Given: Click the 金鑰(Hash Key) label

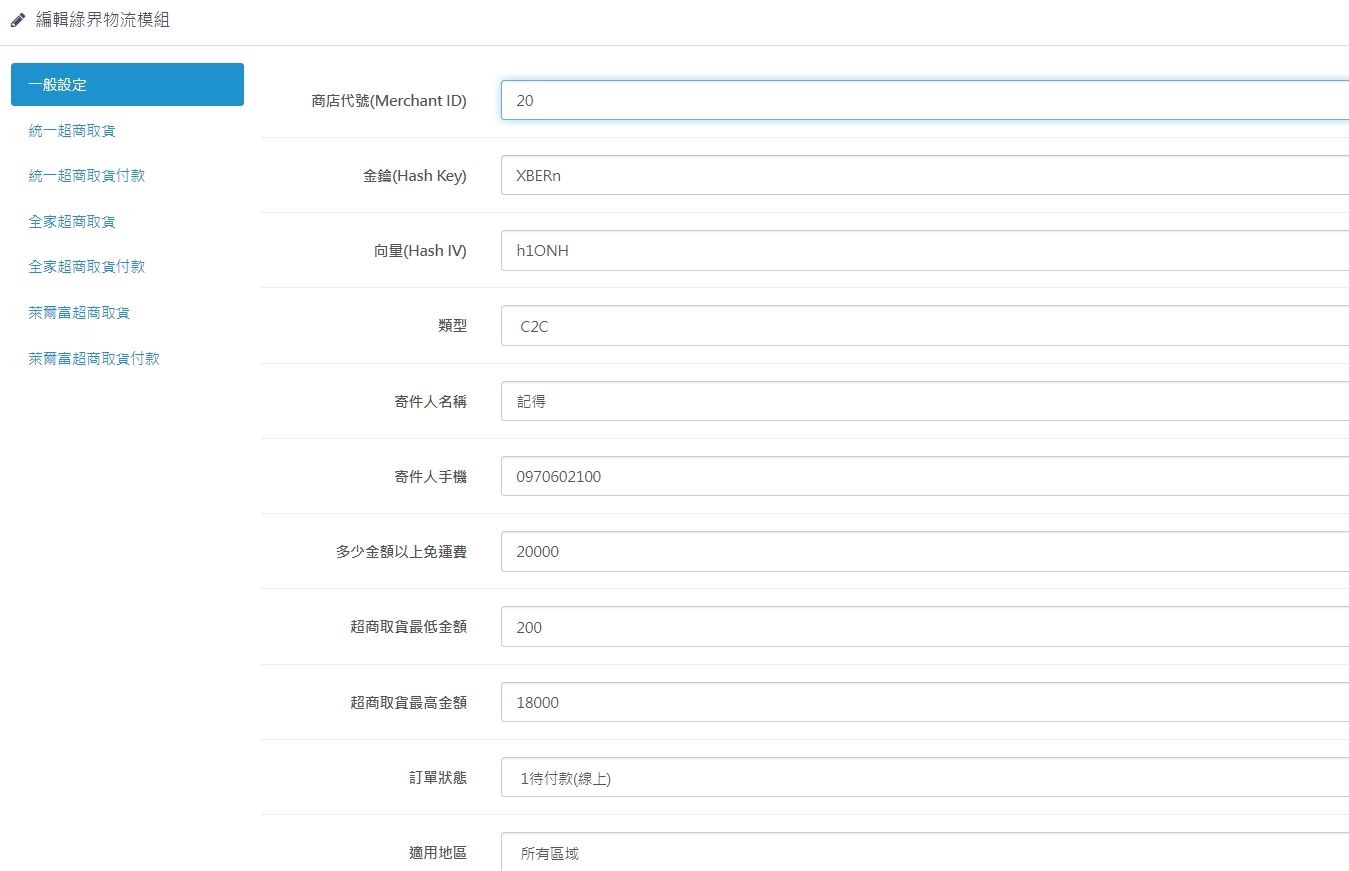Looking at the screenshot, I should pos(414,176).
